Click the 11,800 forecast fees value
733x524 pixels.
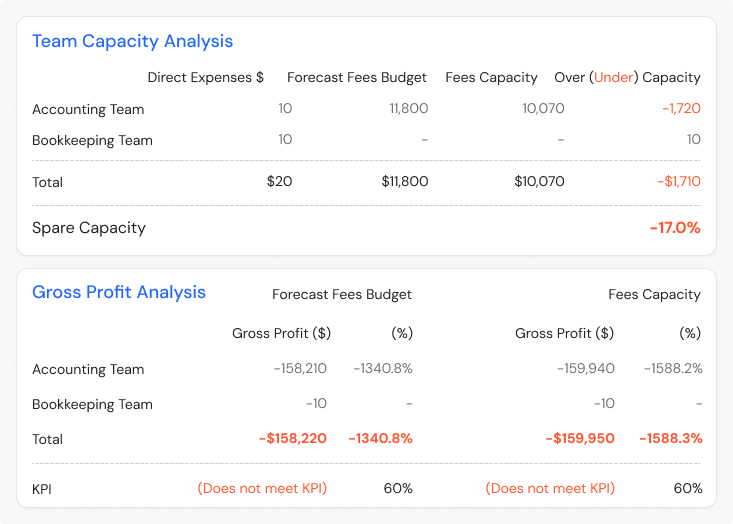point(408,109)
